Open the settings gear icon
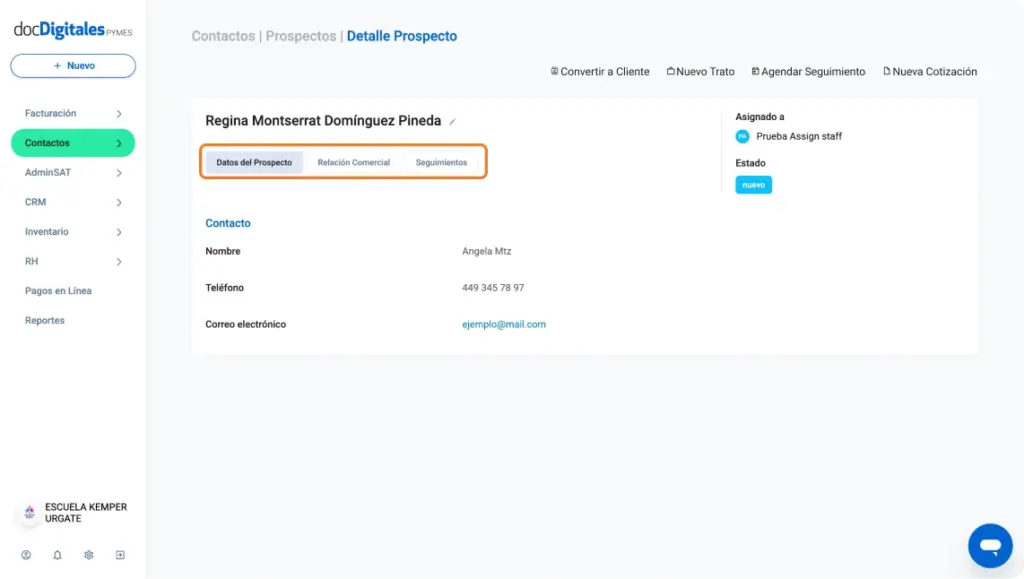This screenshot has height=579, width=1024. coord(89,555)
